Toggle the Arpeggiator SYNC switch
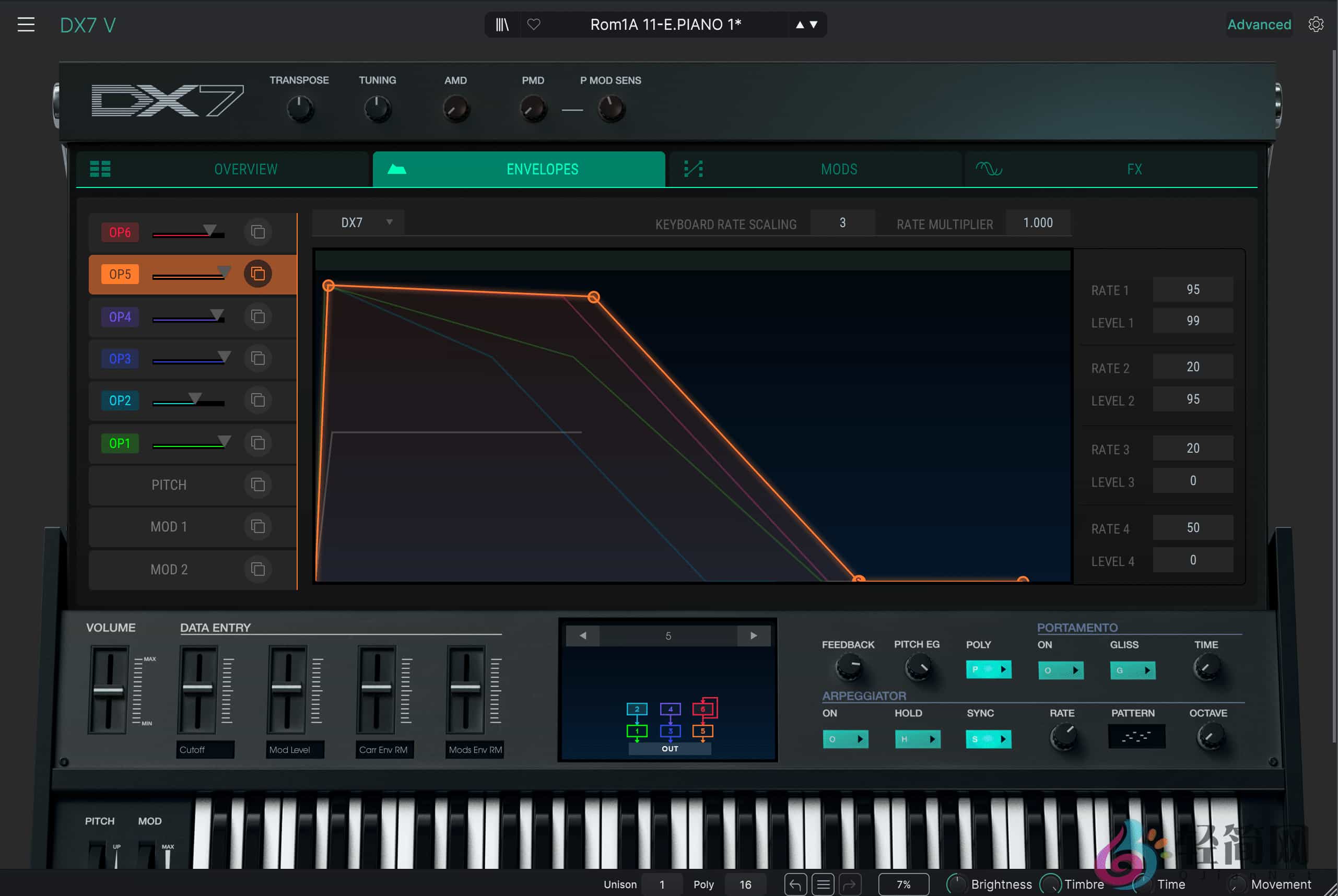 988,739
